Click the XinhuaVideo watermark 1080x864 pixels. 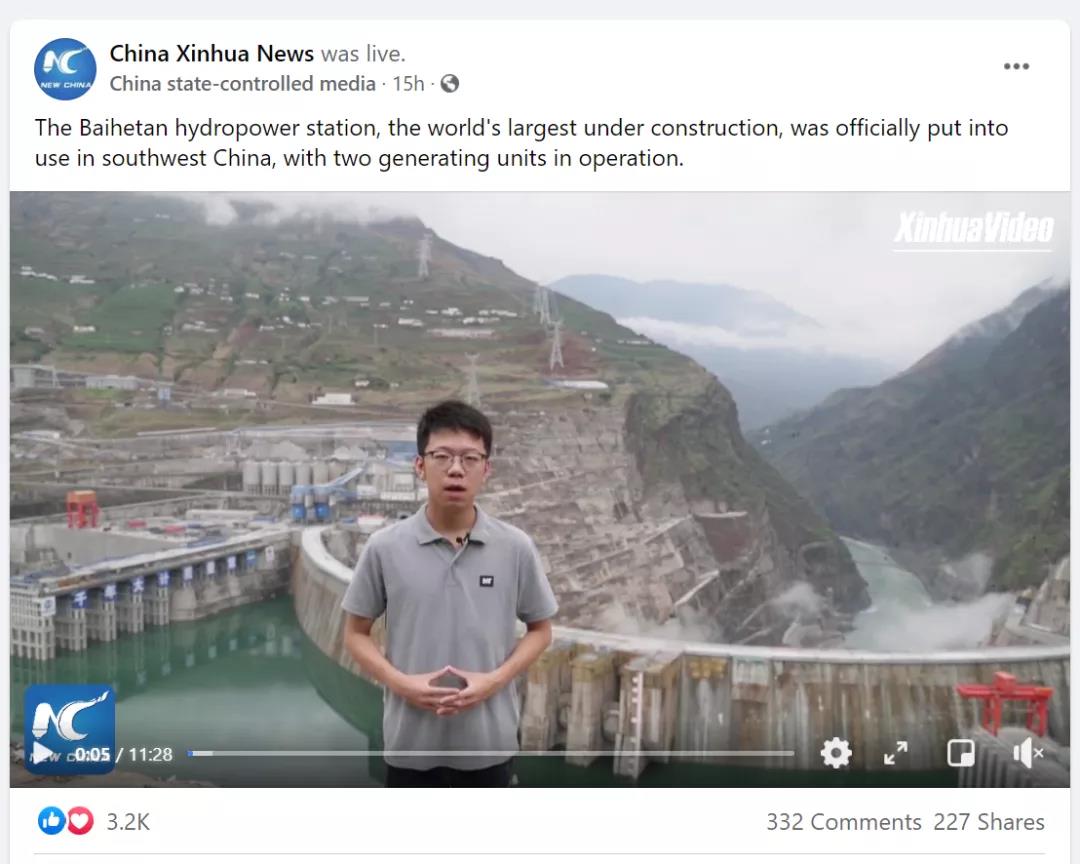click(x=973, y=229)
